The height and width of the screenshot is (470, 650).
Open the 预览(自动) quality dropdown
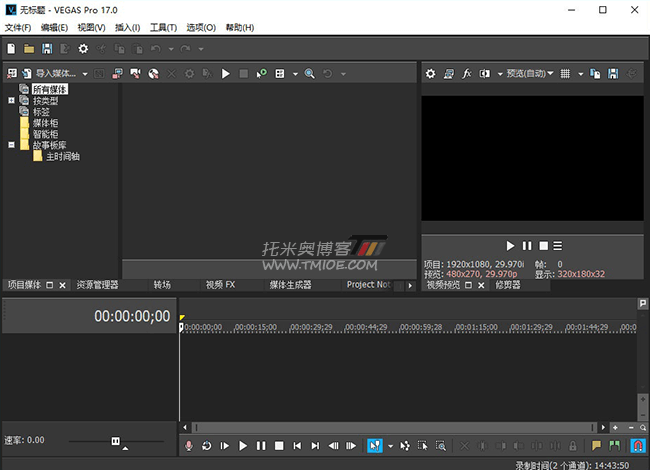530,74
